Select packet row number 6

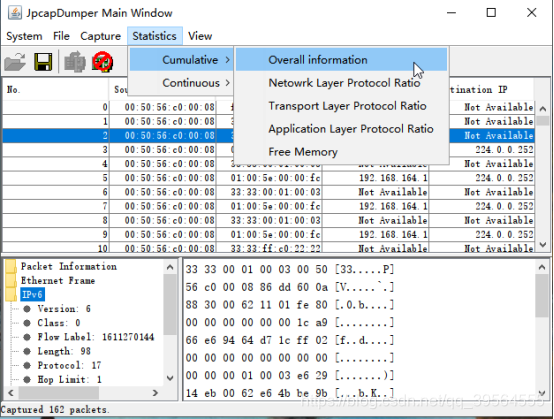(269, 192)
